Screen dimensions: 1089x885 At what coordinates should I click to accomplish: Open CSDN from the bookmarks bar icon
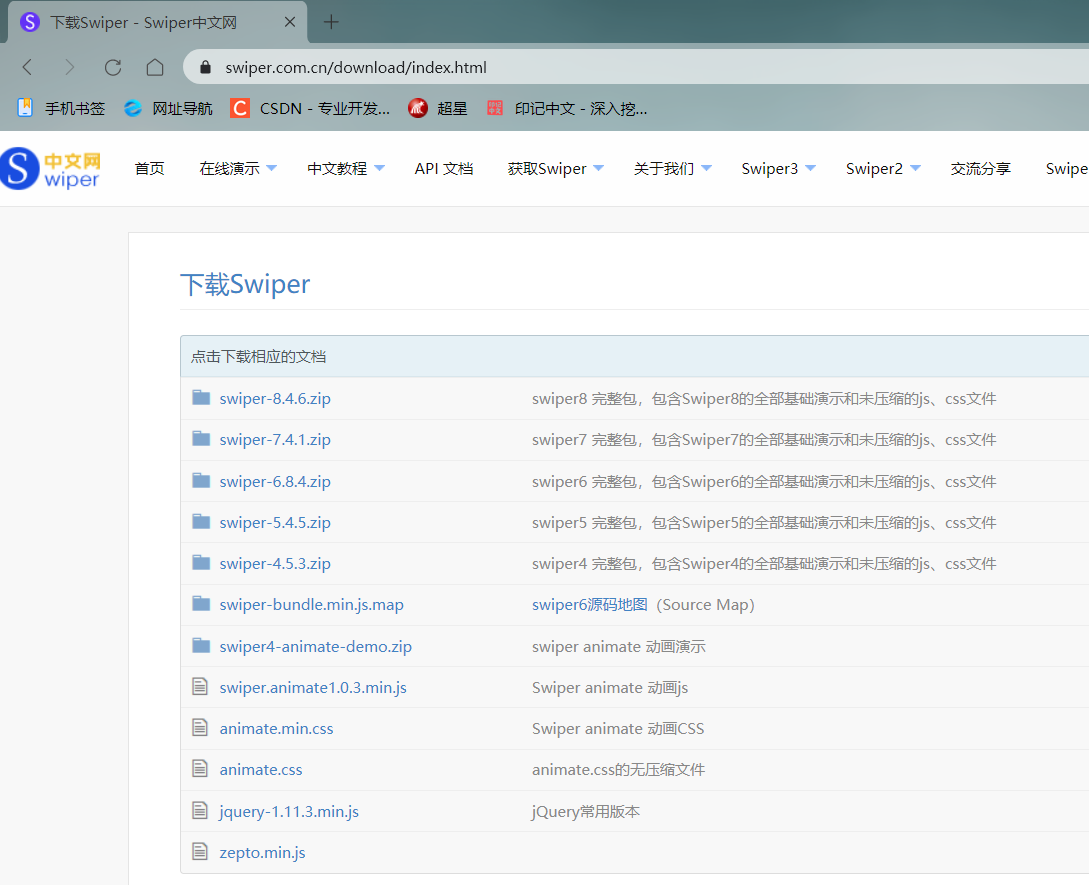click(x=239, y=107)
